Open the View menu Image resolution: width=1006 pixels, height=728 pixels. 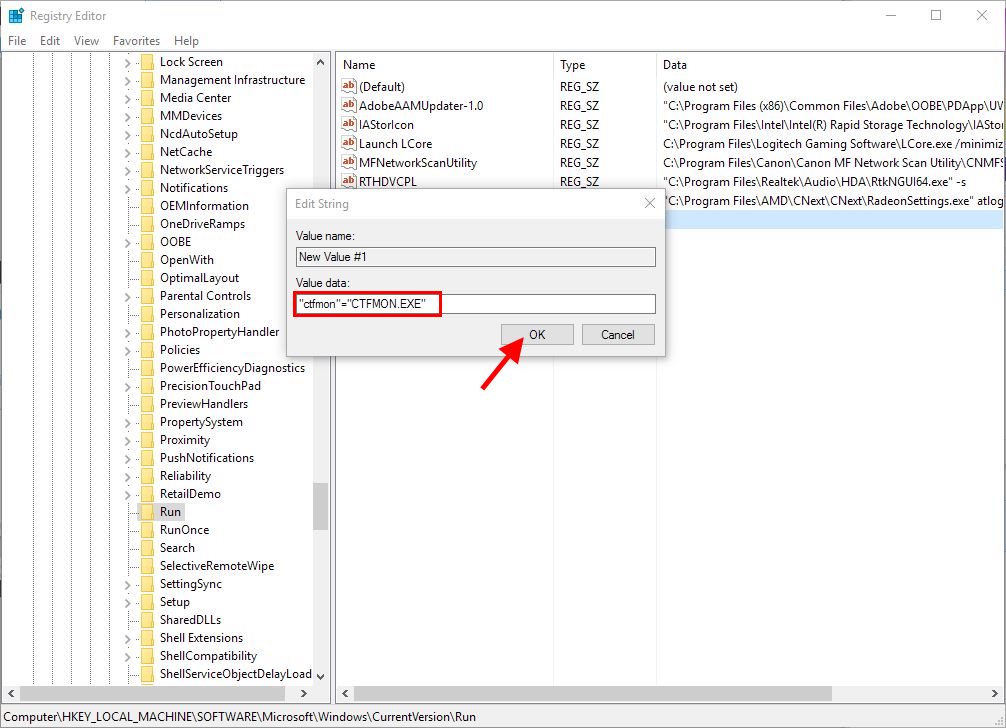tap(85, 41)
